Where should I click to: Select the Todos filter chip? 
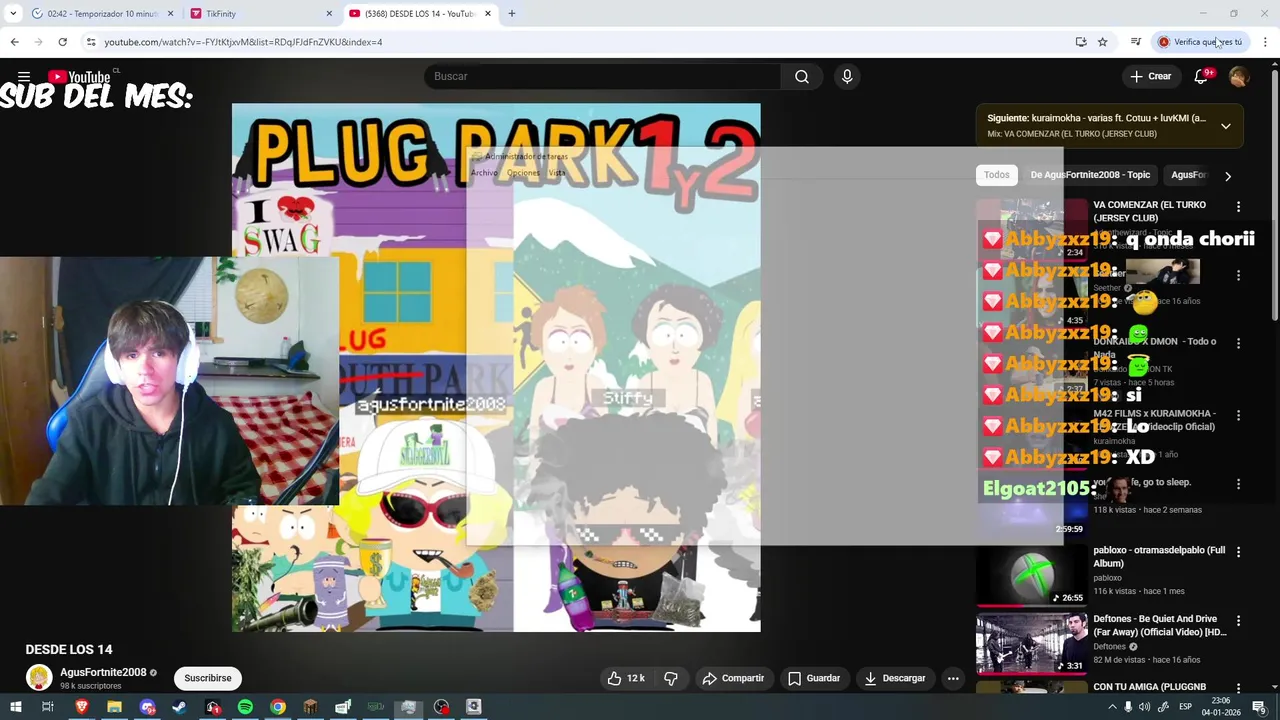coord(997,175)
